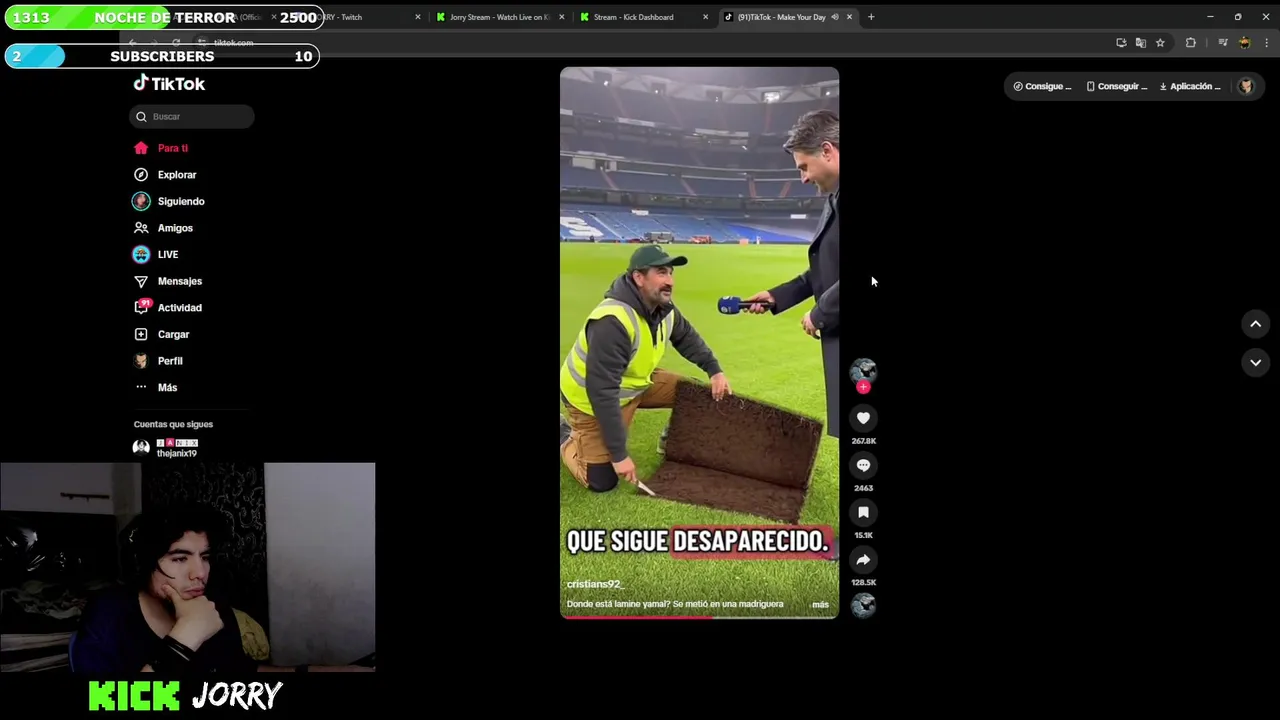1280x720 pixels.
Task: Click the Conseguir app button
Action: pyautogui.click(x=1117, y=86)
